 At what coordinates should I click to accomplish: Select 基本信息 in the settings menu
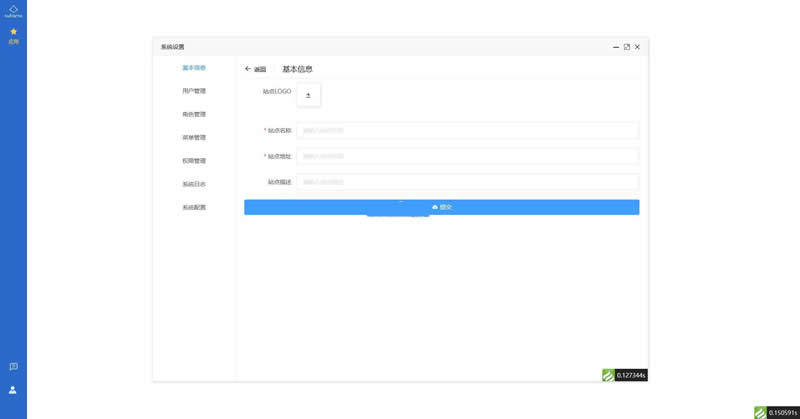click(x=194, y=68)
